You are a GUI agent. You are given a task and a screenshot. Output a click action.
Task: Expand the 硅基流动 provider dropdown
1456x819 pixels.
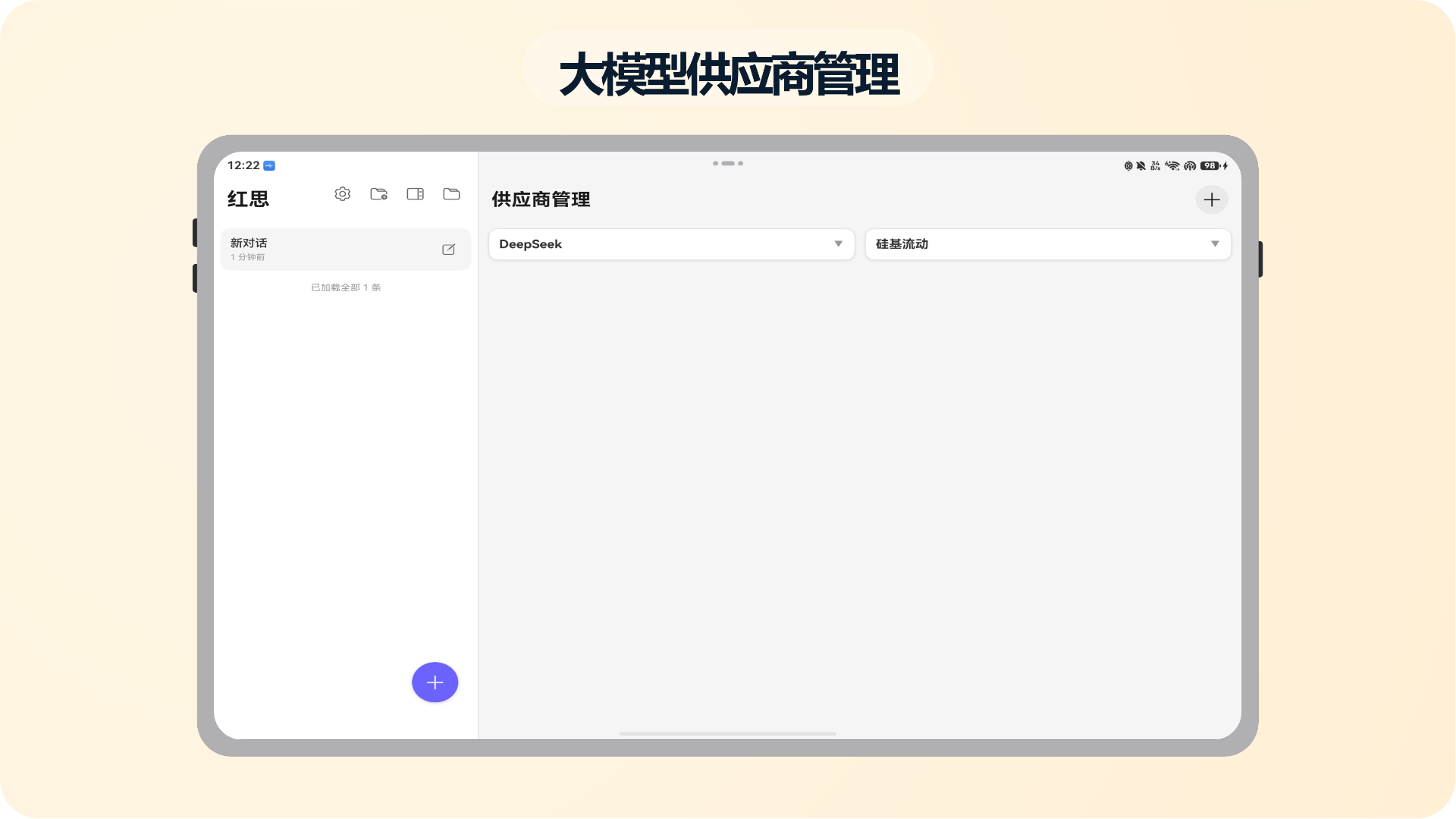click(x=1048, y=244)
